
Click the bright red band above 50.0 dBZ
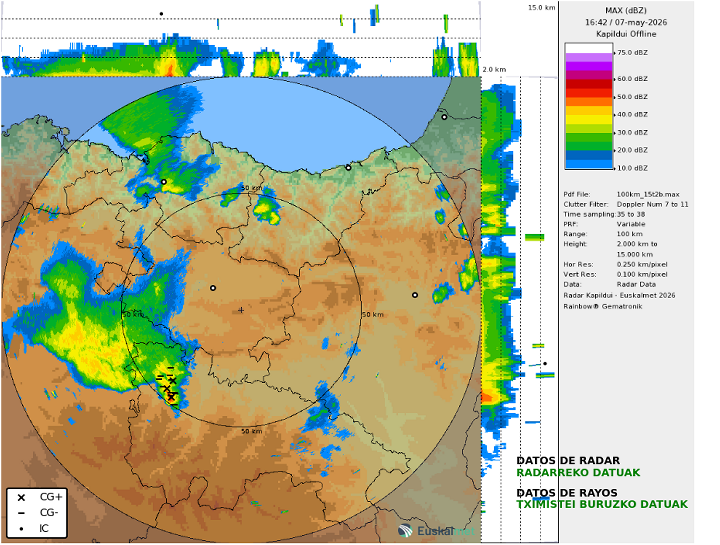589,93
